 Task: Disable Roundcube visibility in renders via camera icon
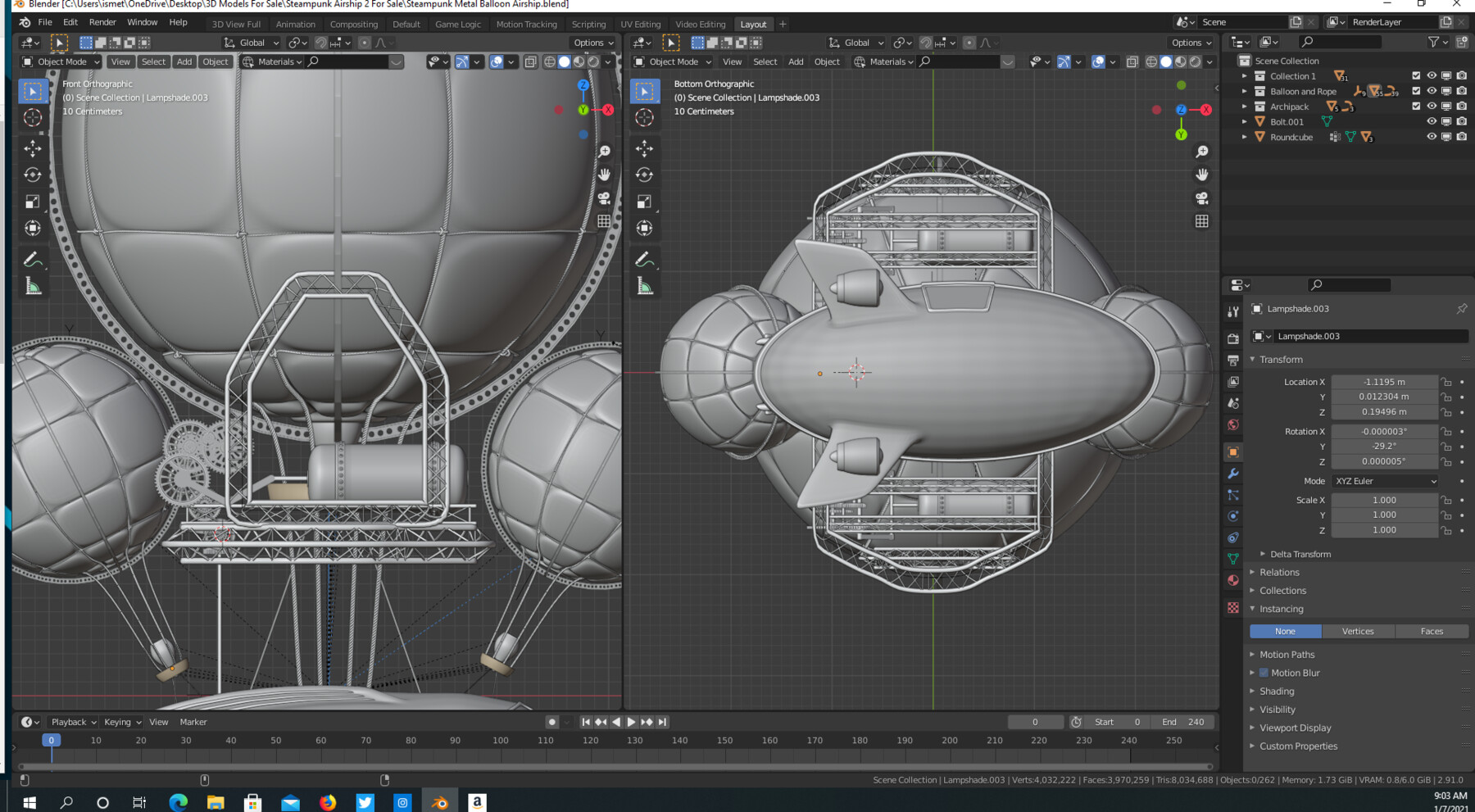click(x=1461, y=137)
